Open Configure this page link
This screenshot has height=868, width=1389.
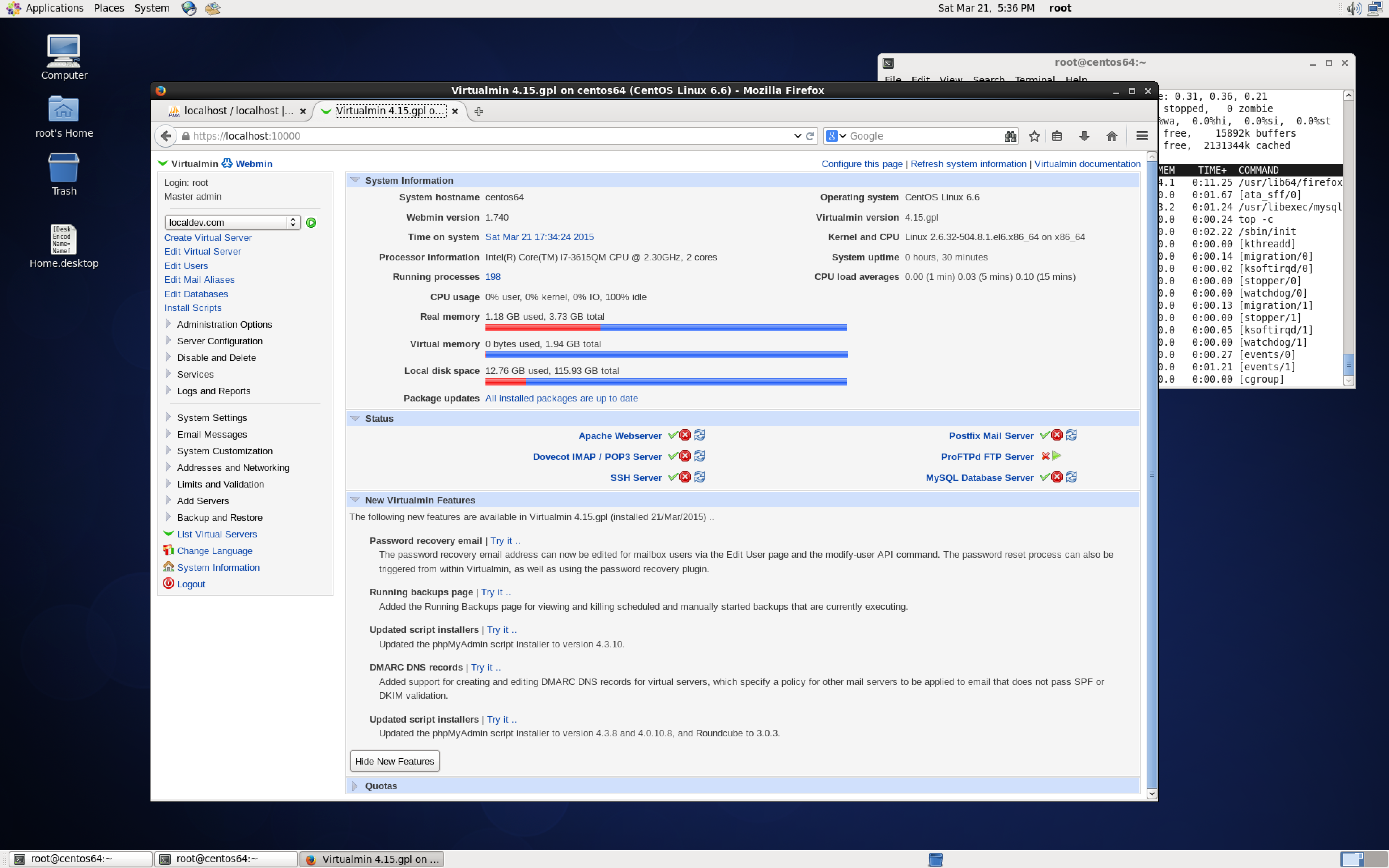[x=862, y=163]
